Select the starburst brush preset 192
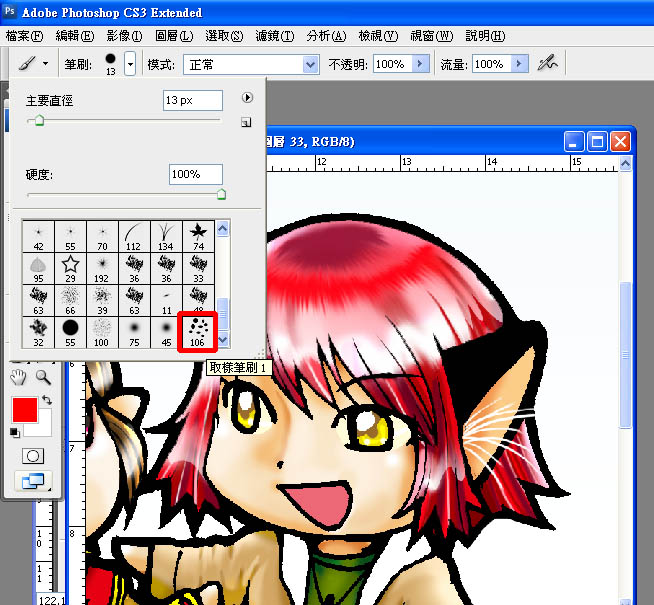This screenshot has height=605, width=654. pyautogui.click(x=103, y=269)
